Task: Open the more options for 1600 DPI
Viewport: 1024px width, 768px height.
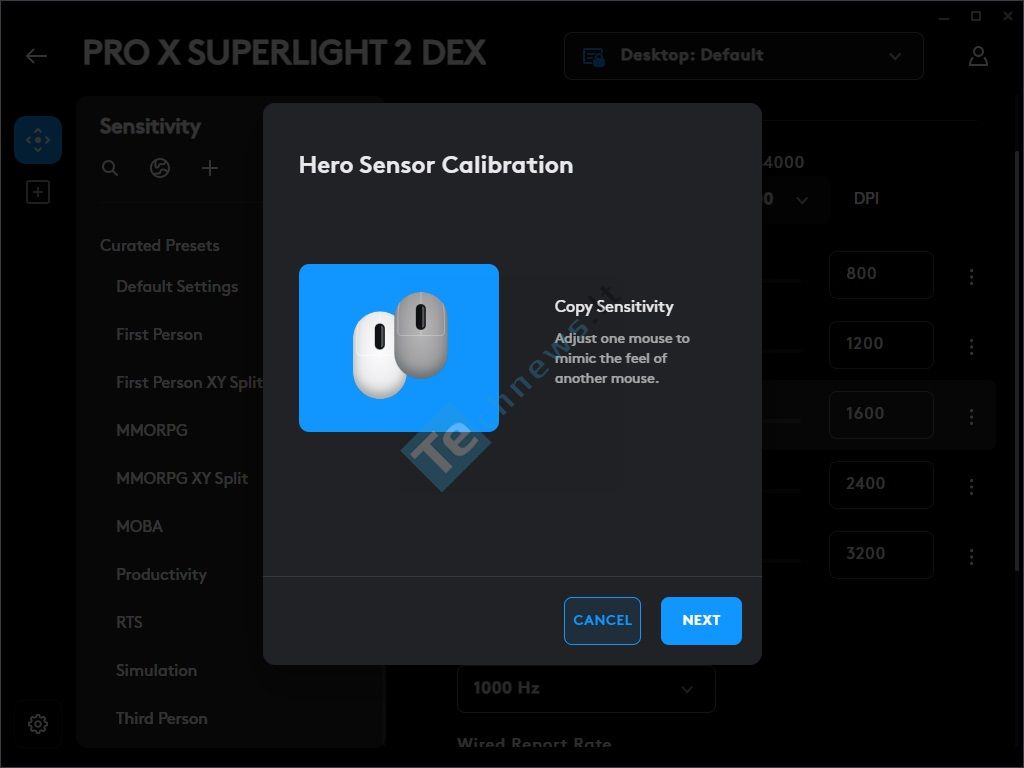Action: point(971,416)
